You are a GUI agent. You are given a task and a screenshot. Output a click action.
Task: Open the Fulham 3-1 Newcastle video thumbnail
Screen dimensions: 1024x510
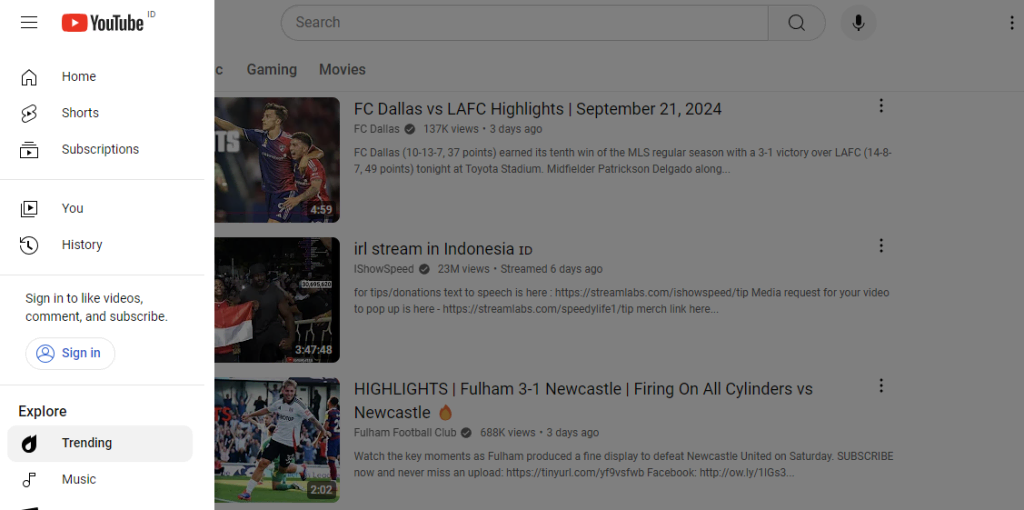(x=277, y=440)
